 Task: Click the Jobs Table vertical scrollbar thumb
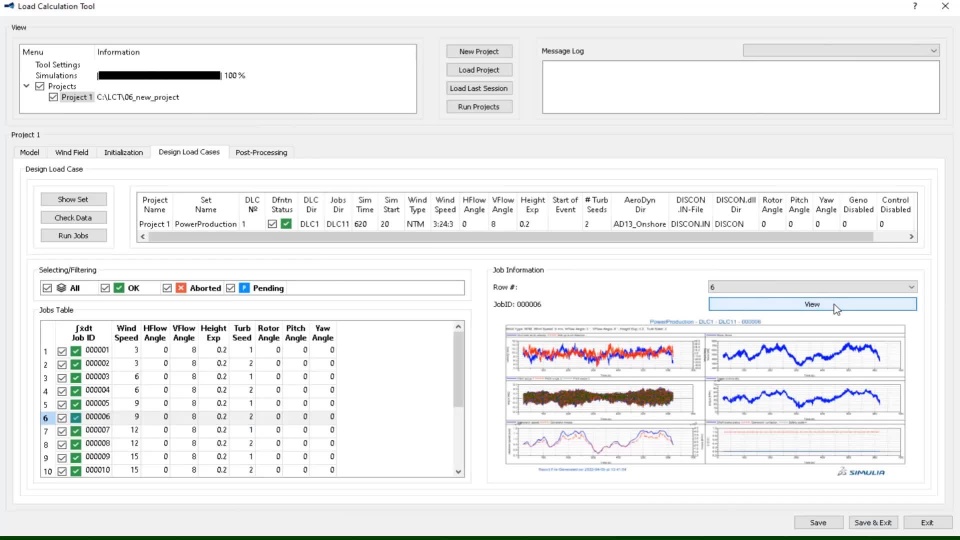(459, 370)
